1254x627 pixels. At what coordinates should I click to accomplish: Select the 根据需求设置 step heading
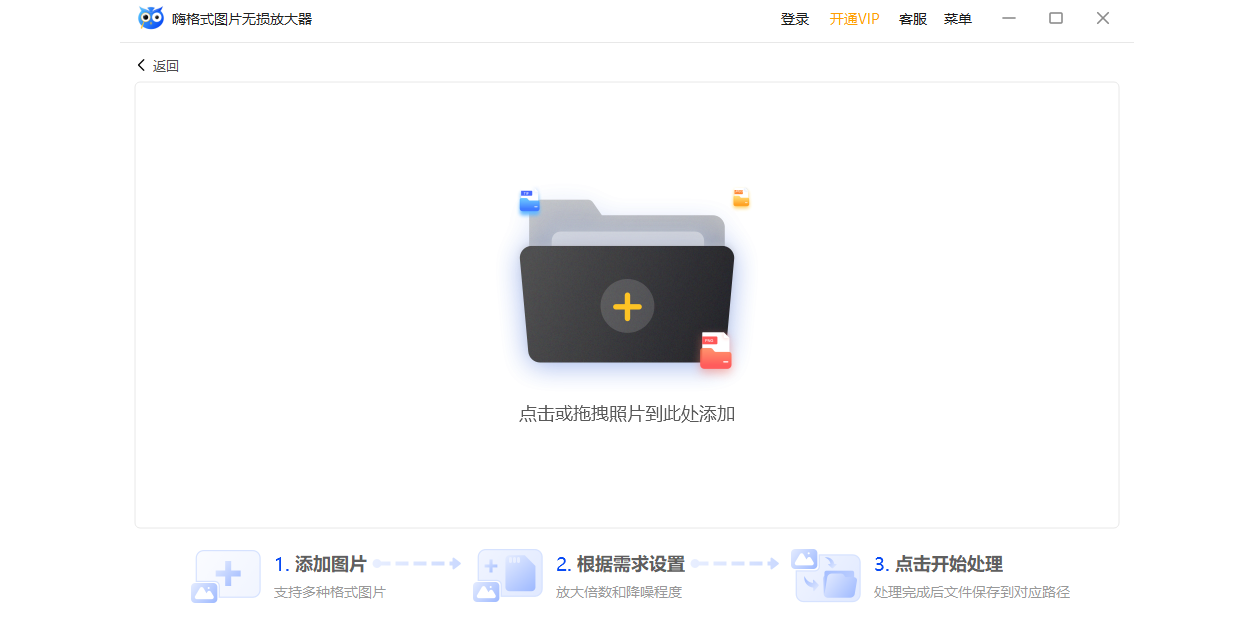click(620, 564)
